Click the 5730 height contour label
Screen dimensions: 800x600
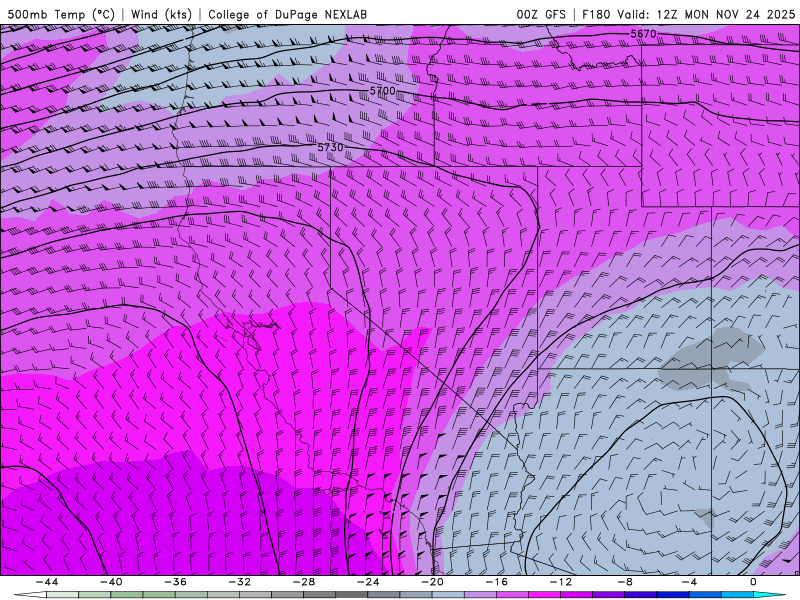click(x=331, y=147)
